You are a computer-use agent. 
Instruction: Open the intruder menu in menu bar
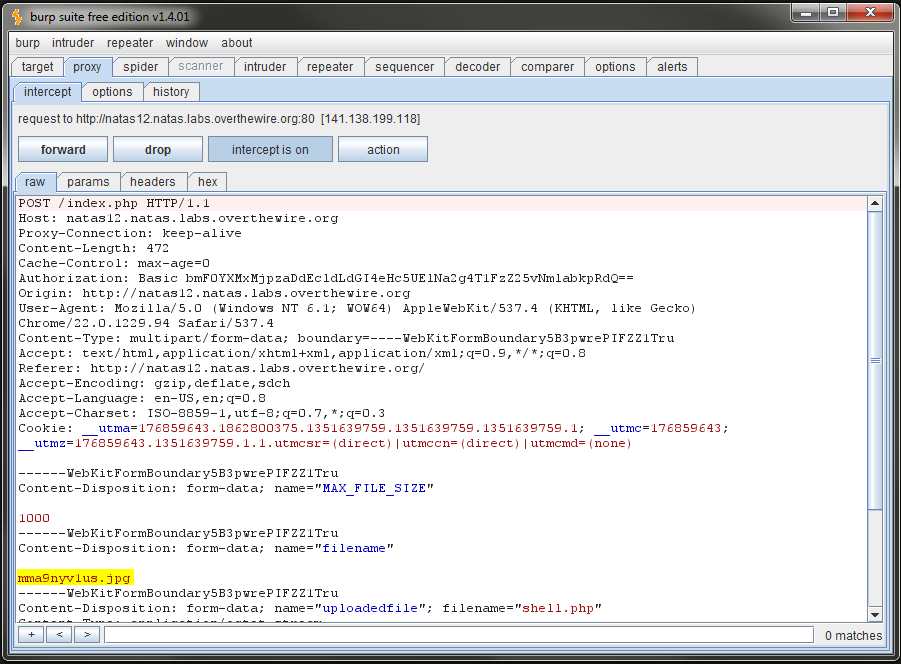point(73,43)
